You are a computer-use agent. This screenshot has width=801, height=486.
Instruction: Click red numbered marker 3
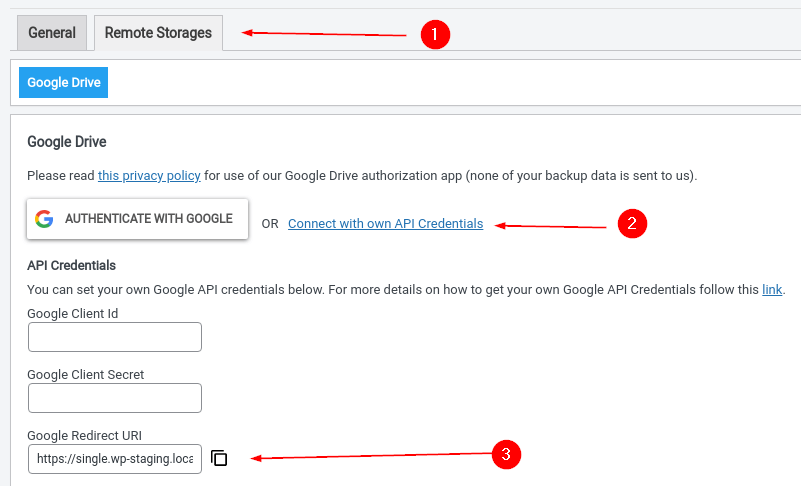coord(506,454)
